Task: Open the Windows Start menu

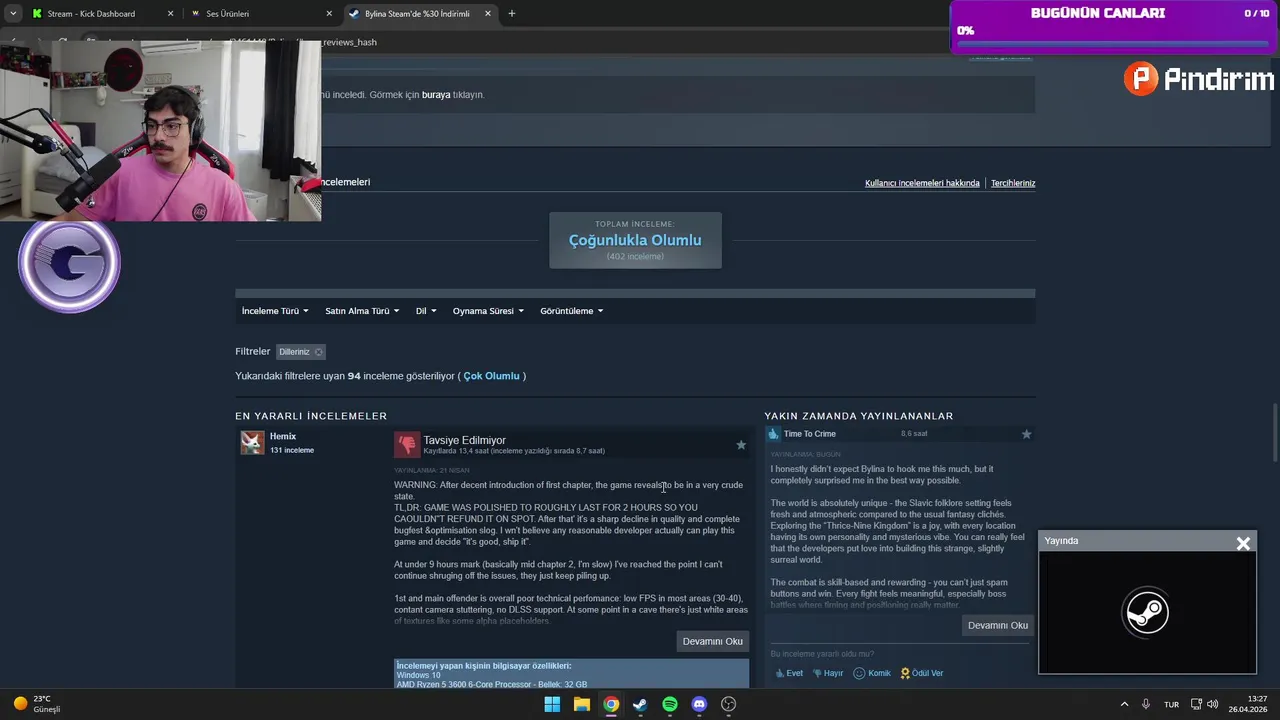Action: 552,704
